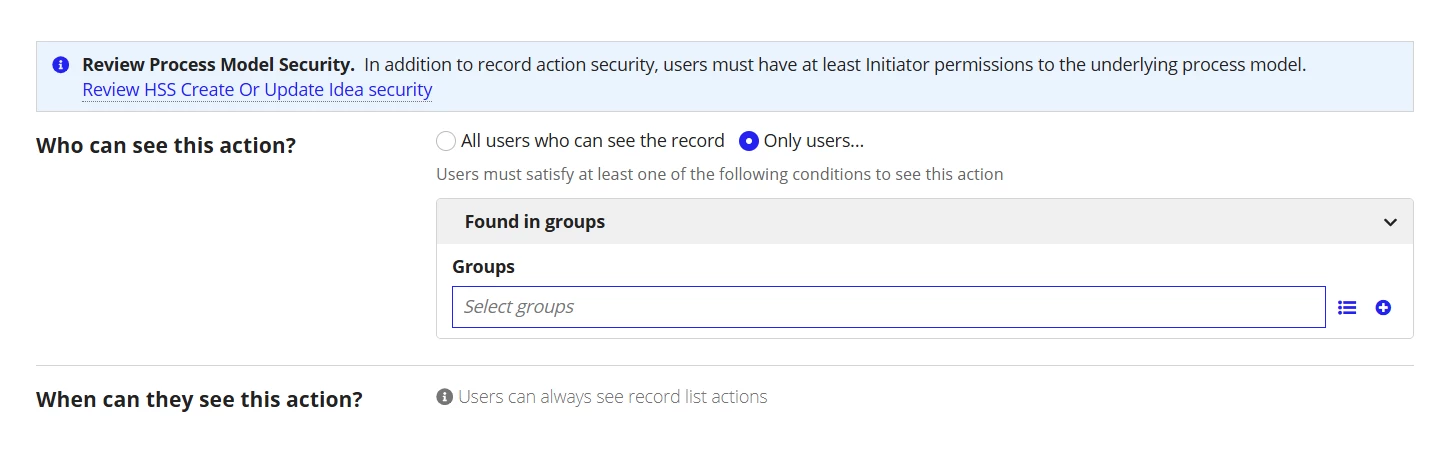Click the gray info icon beside record list actions note
The height and width of the screenshot is (469, 1453).
tap(445, 397)
